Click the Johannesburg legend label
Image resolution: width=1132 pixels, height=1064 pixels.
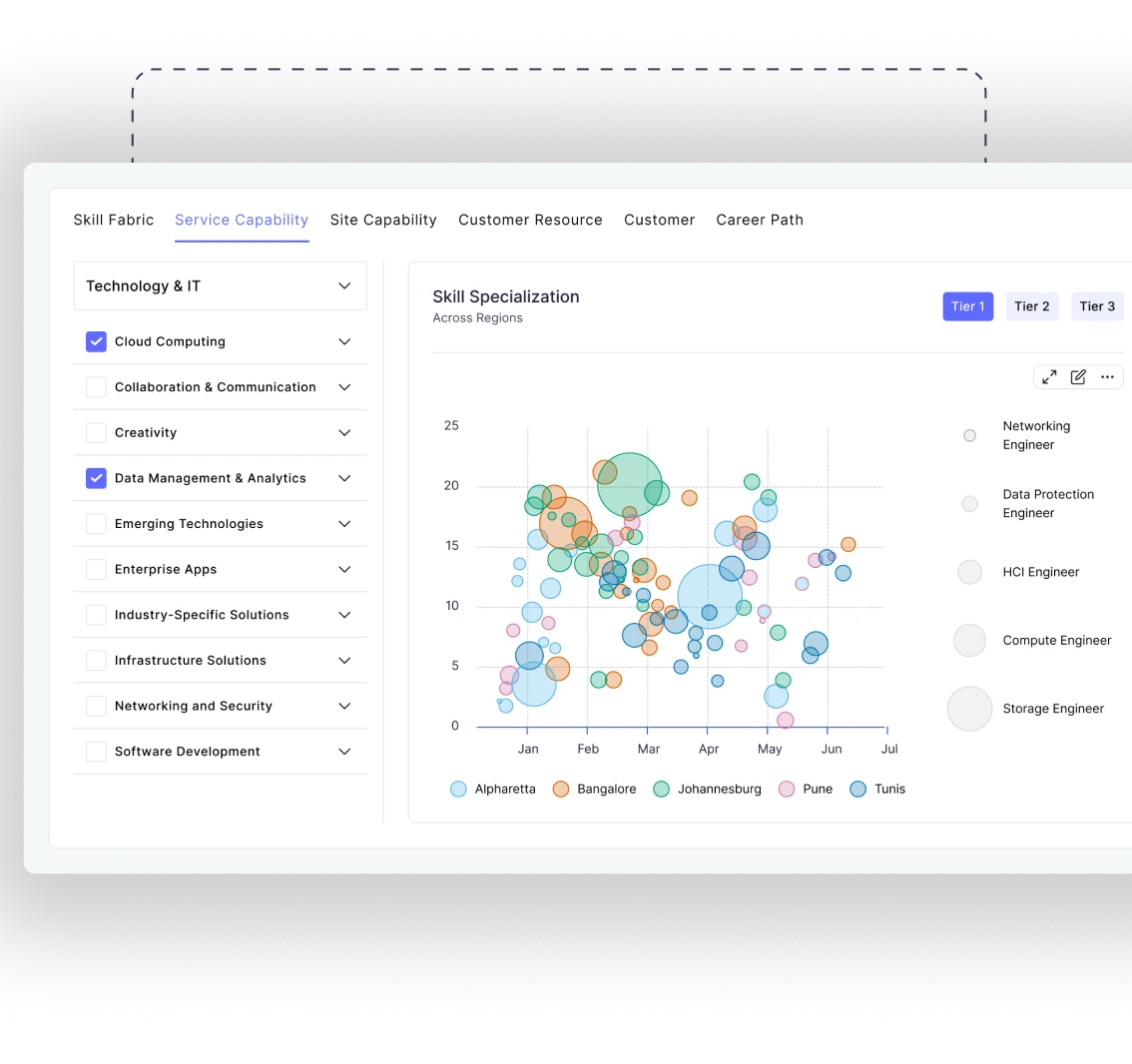pos(720,789)
